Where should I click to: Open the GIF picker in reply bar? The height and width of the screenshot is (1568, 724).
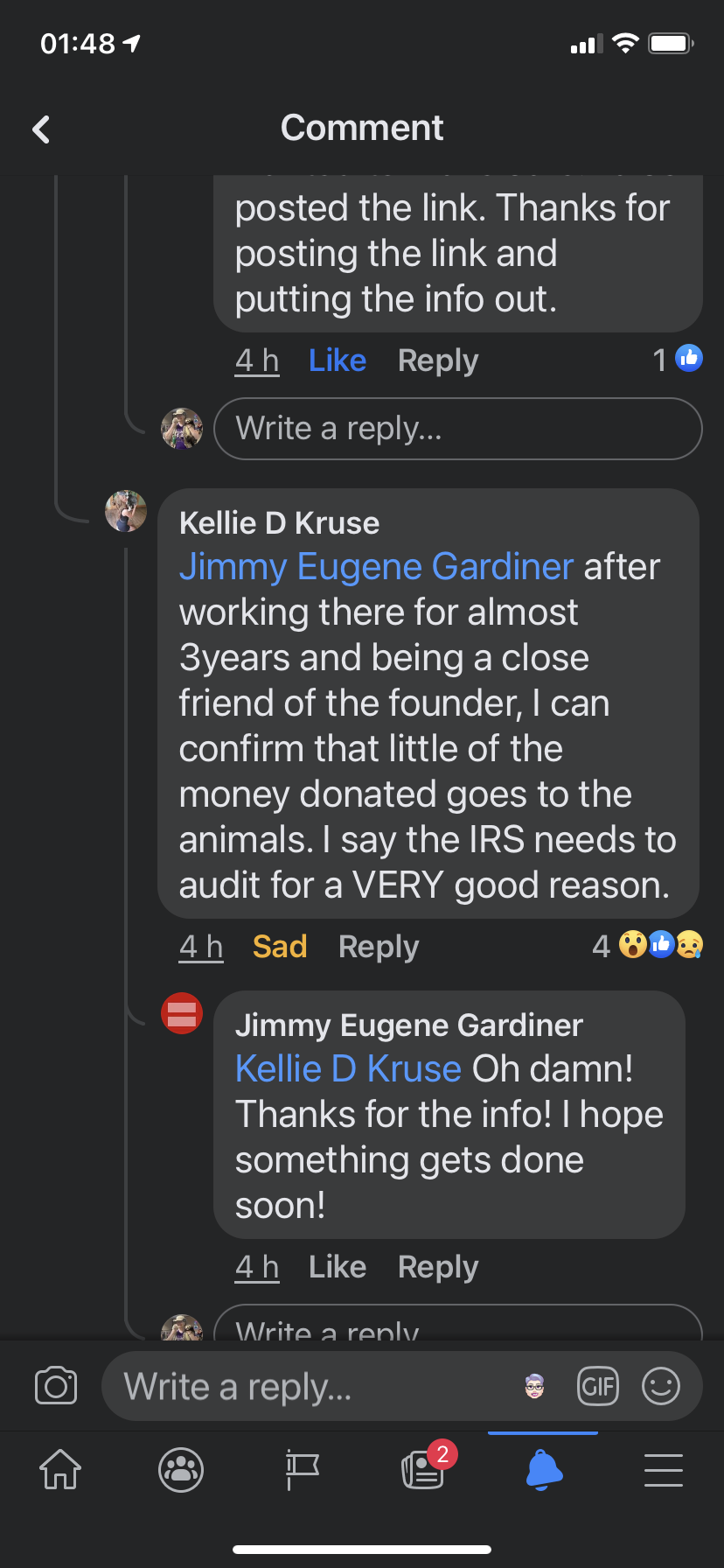click(598, 1386)
